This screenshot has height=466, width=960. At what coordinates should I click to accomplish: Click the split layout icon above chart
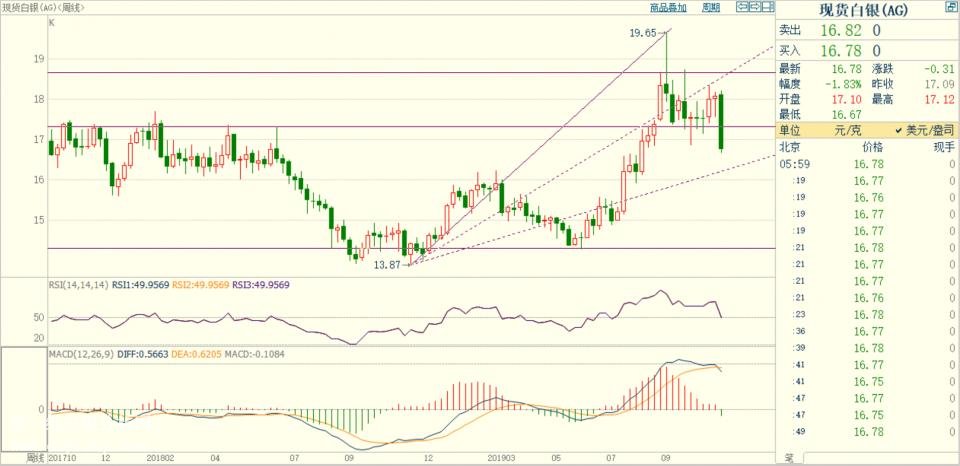pos(767,7)
